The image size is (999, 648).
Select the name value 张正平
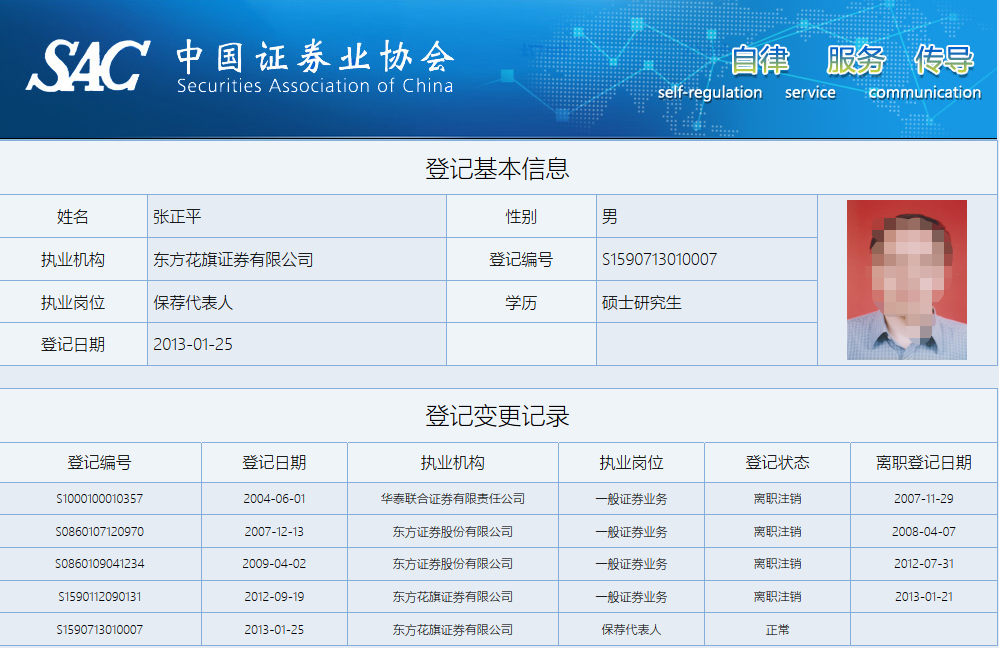pyautogui.click(x=177, y=217)
